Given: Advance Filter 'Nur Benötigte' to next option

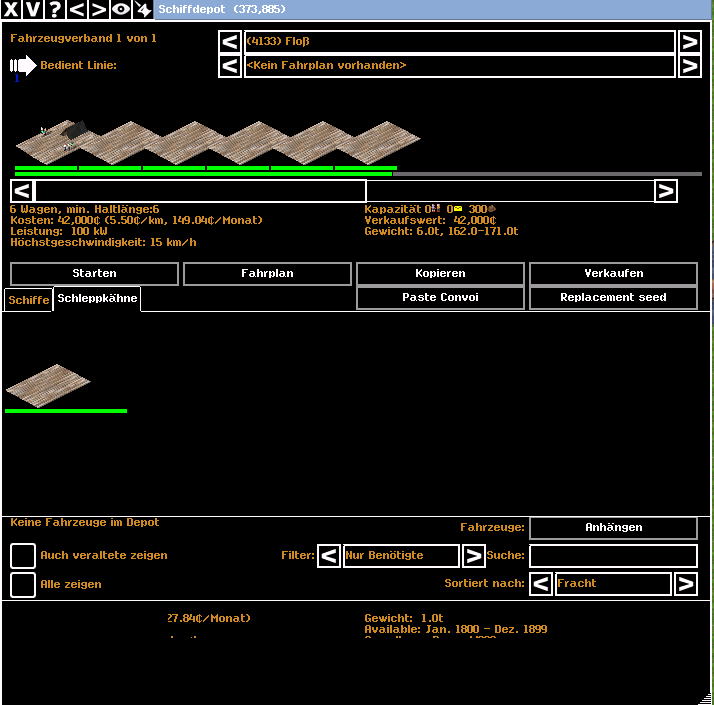Looking at the screenshot, I should pos(474,556).
